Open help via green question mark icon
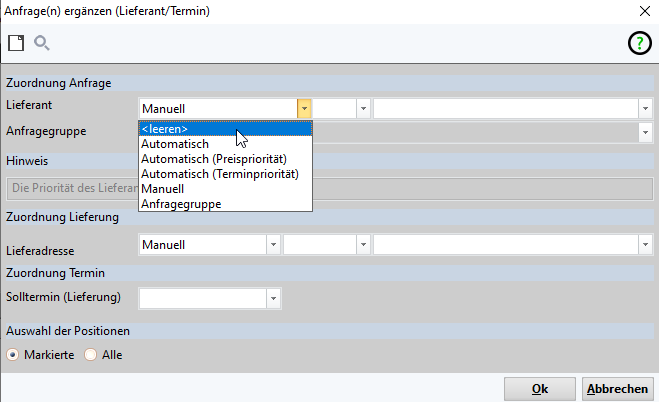The image size is (659, 402). [638, 43]
